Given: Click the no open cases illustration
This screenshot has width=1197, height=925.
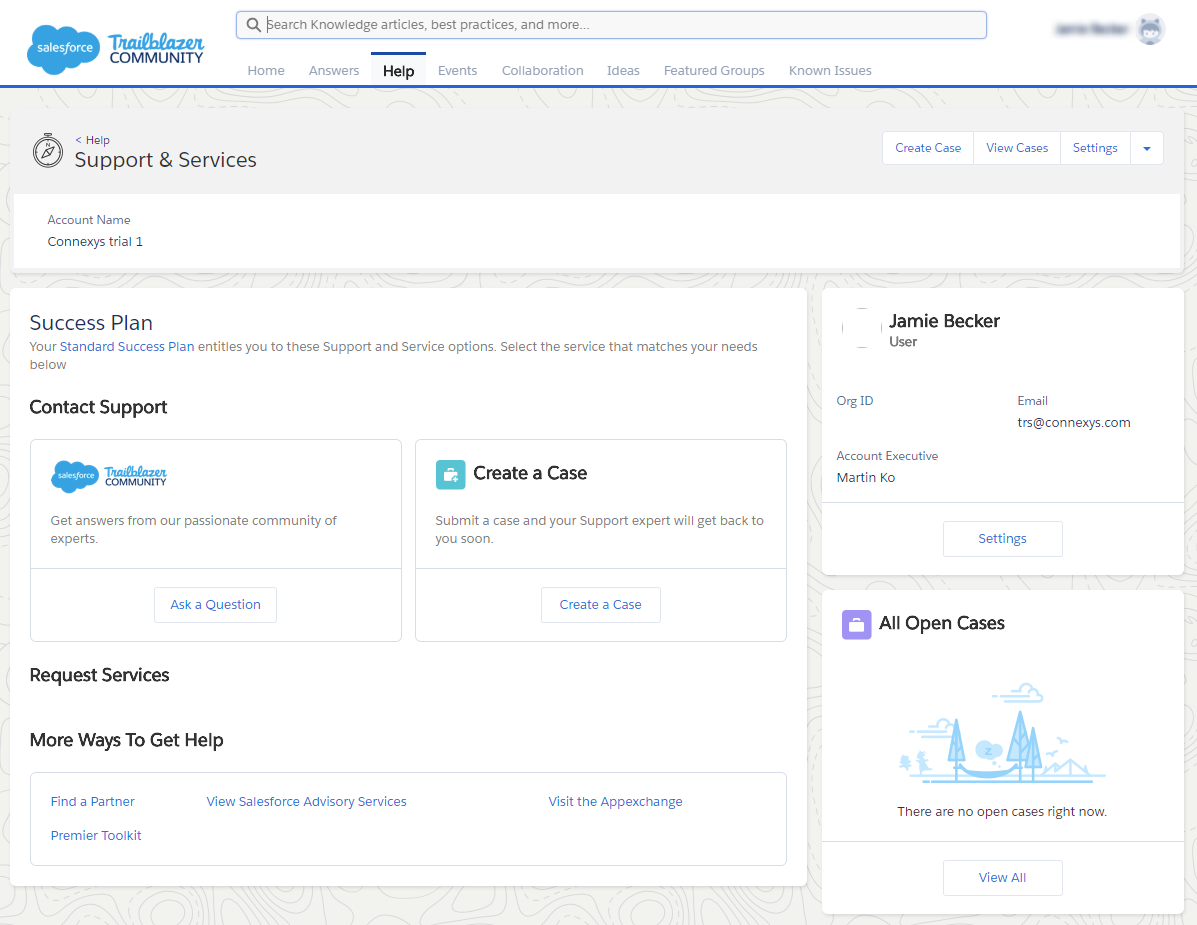Looking at the screenshot, I should [x=1002, y=733].
